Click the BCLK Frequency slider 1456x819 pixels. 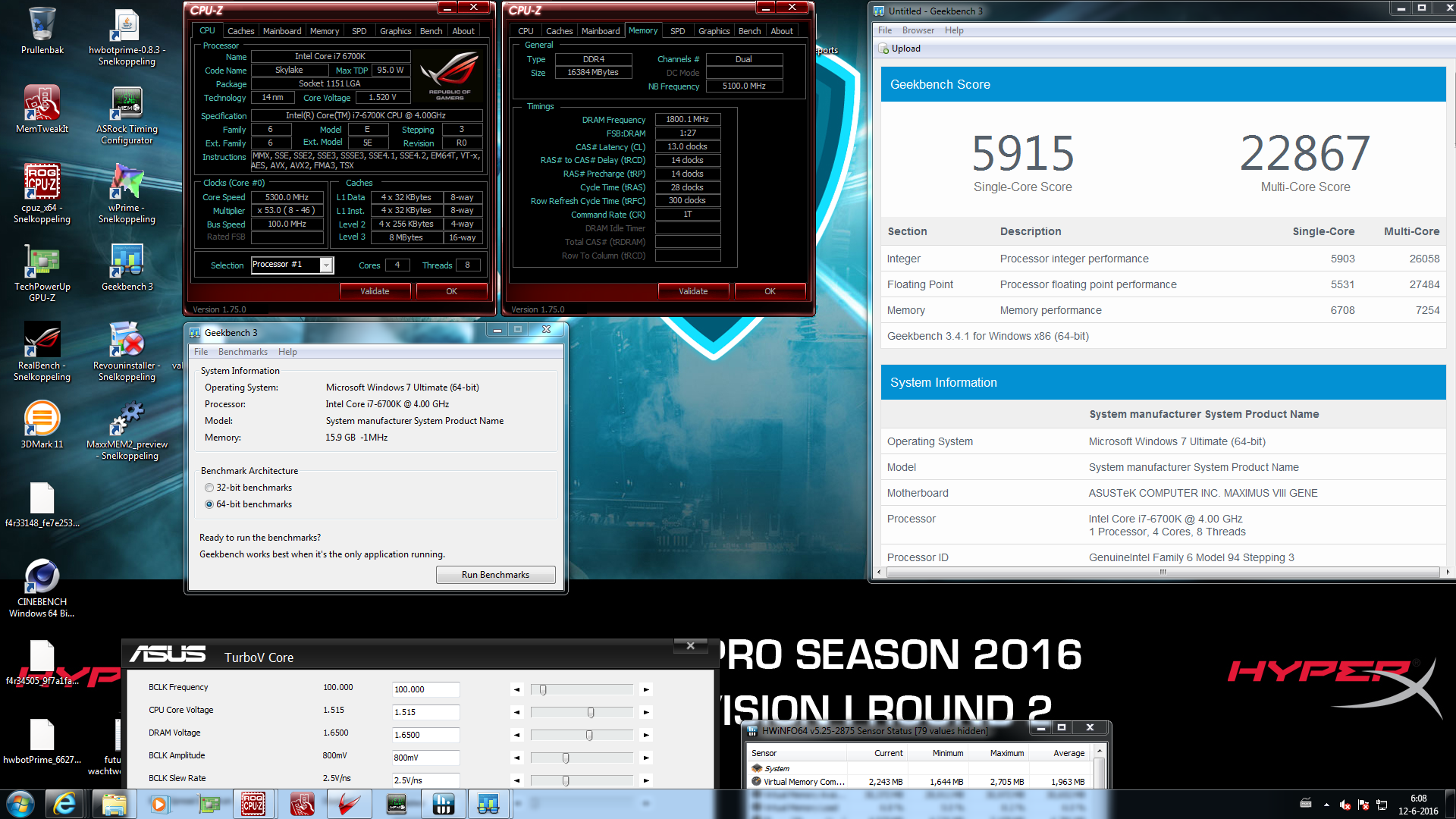click(582, 690)
